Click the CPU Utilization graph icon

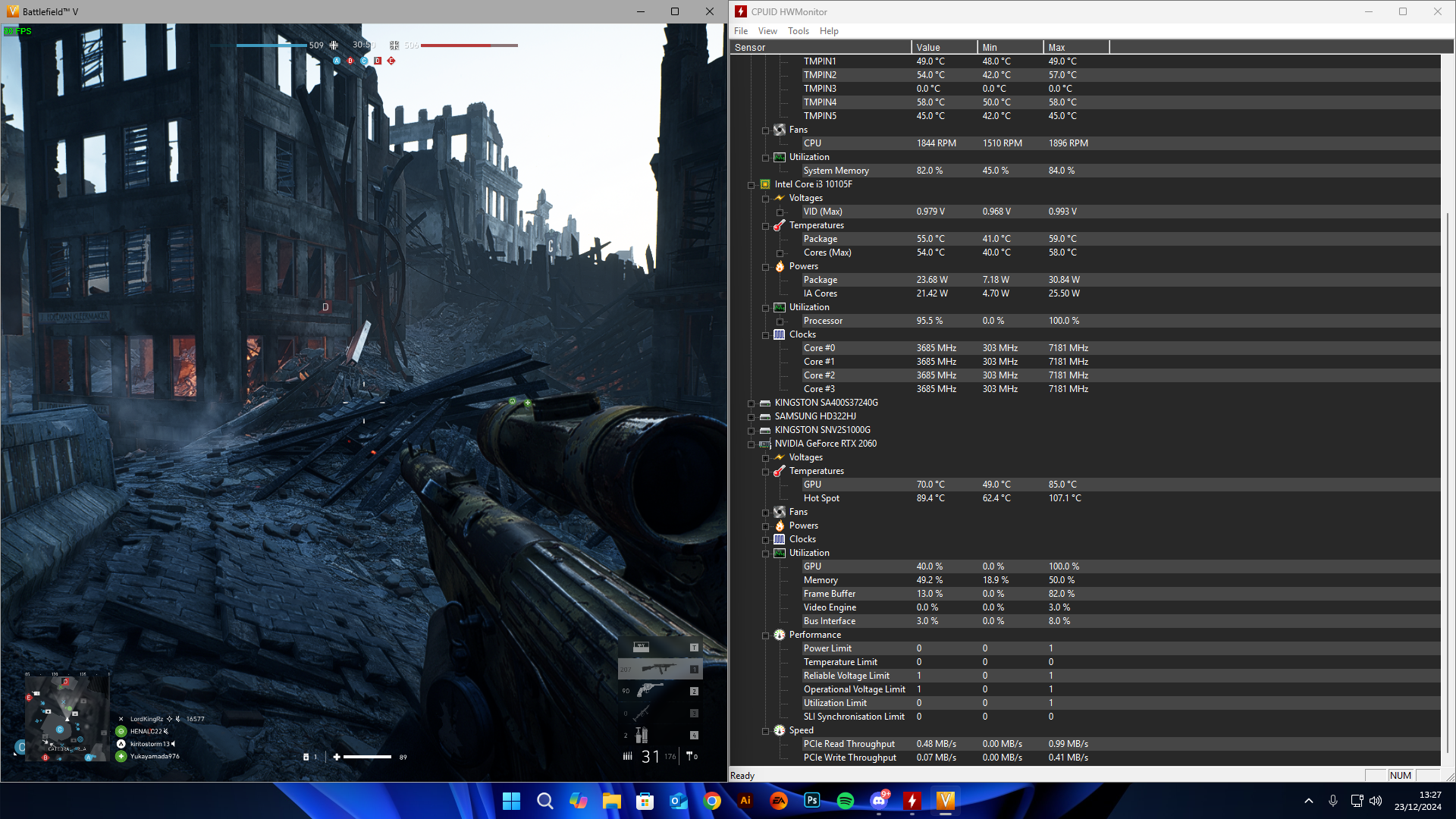[x=780, y=307]
